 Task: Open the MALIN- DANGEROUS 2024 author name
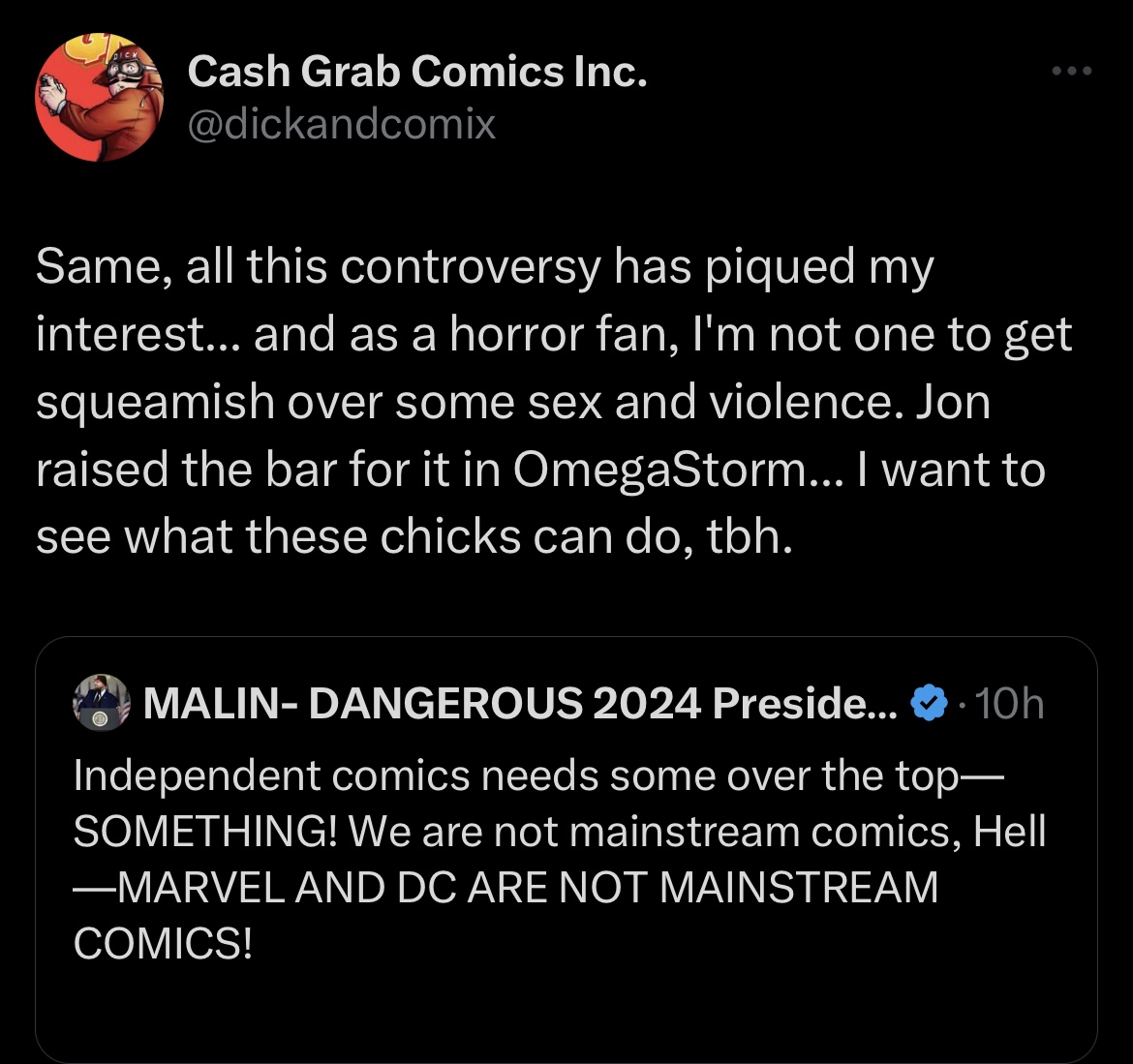click(x=520, y=703)
